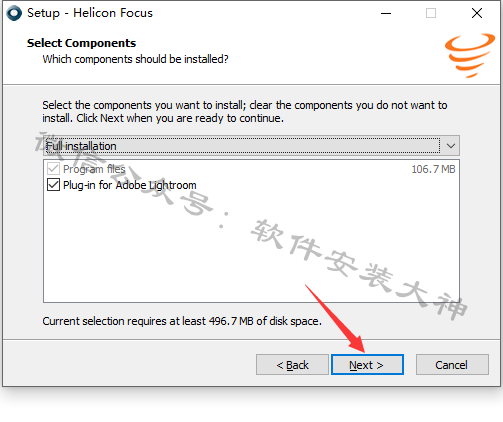Click the Setup - Helicon Focus title text
Screen dimensions: 503x422
click(x=90, y=13)
